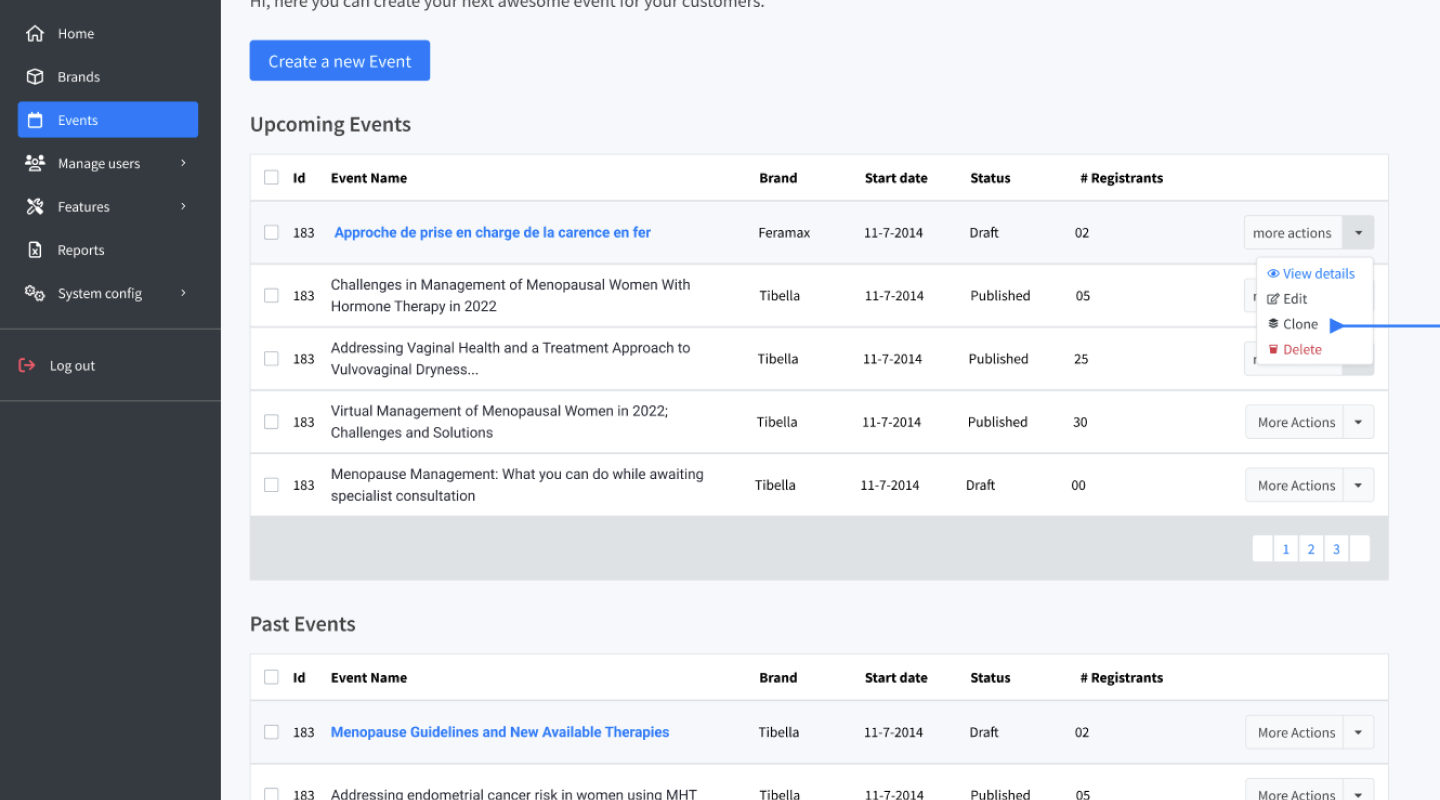Click the Home label in sidebar
1440x800 pixels.
[76, 34]
